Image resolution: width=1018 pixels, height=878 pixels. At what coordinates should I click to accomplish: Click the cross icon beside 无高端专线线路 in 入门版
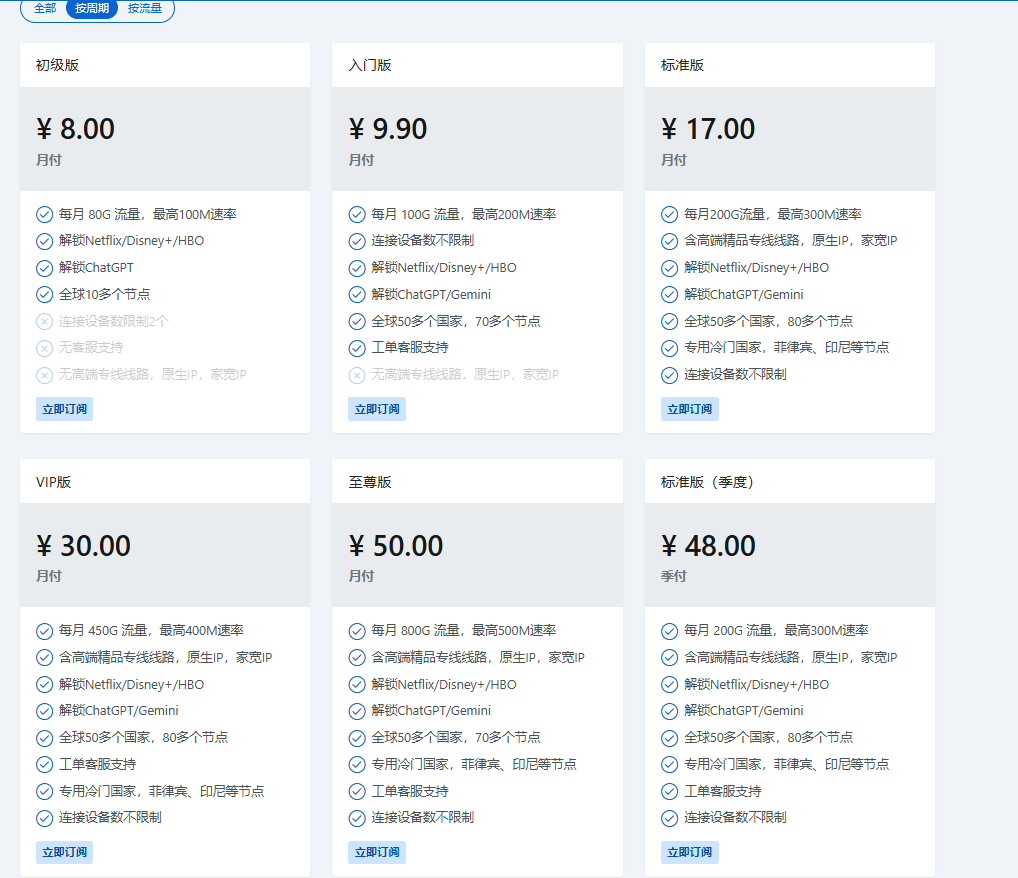coord(357,375)
